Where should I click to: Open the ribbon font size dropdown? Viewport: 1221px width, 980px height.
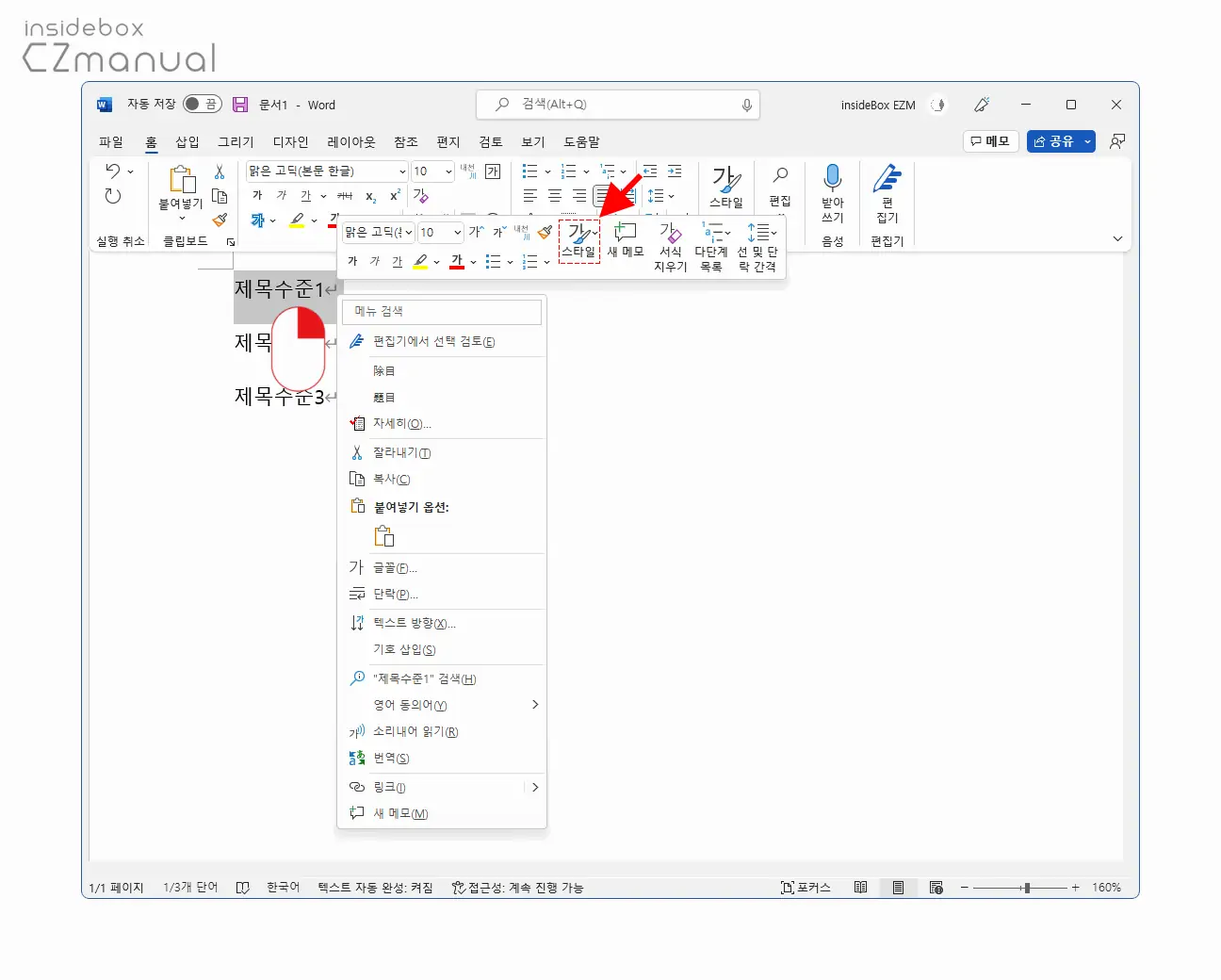[448, 171]
